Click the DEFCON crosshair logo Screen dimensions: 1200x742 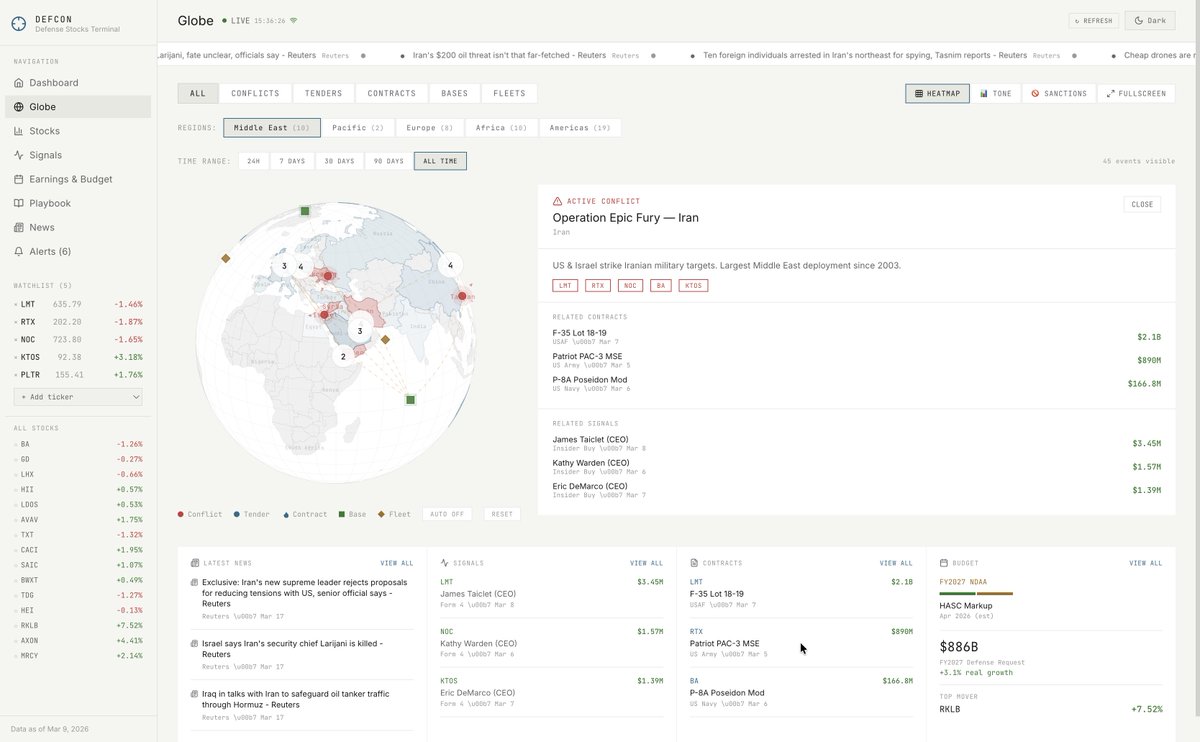coord(20,23)
